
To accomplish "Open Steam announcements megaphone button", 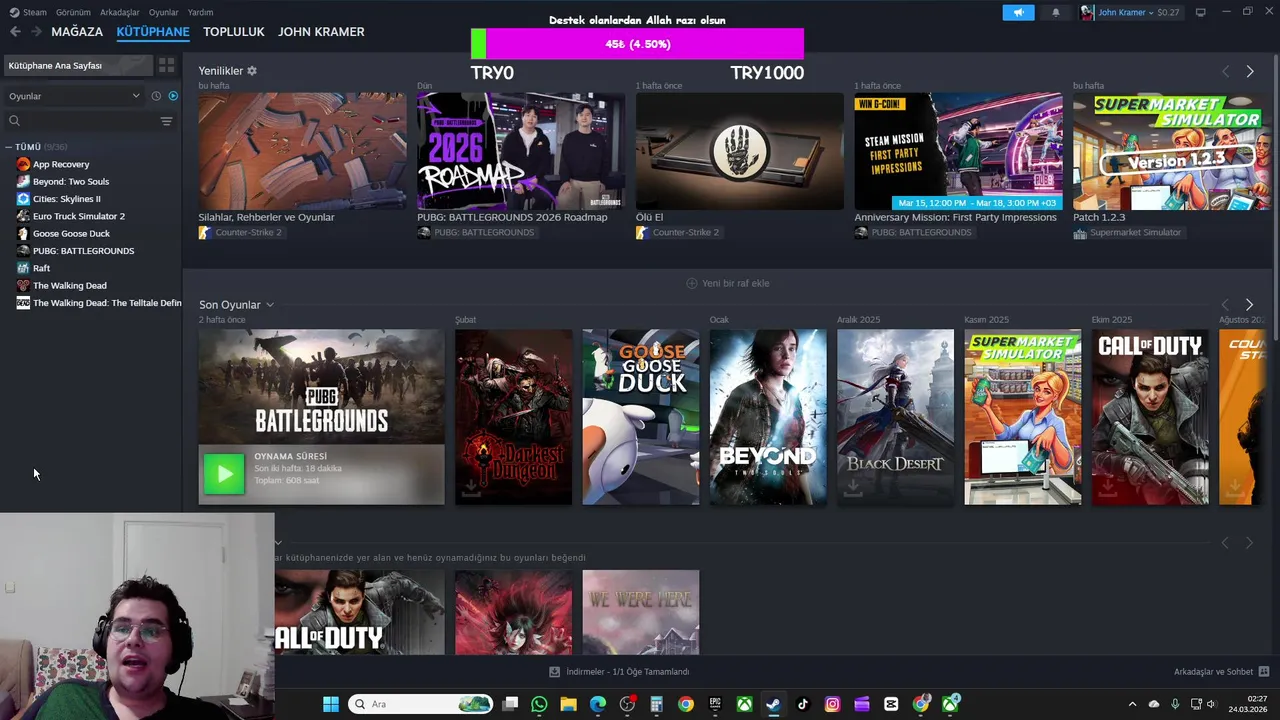I will click(x=1018, y=12).
